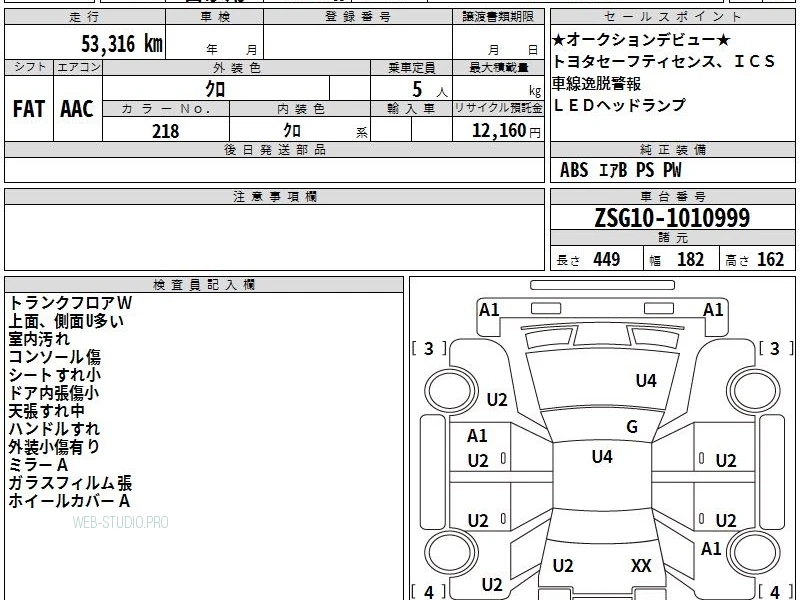Select the シートすれ小 note
The width and height of the screenshot is (800, 600).
55,375
